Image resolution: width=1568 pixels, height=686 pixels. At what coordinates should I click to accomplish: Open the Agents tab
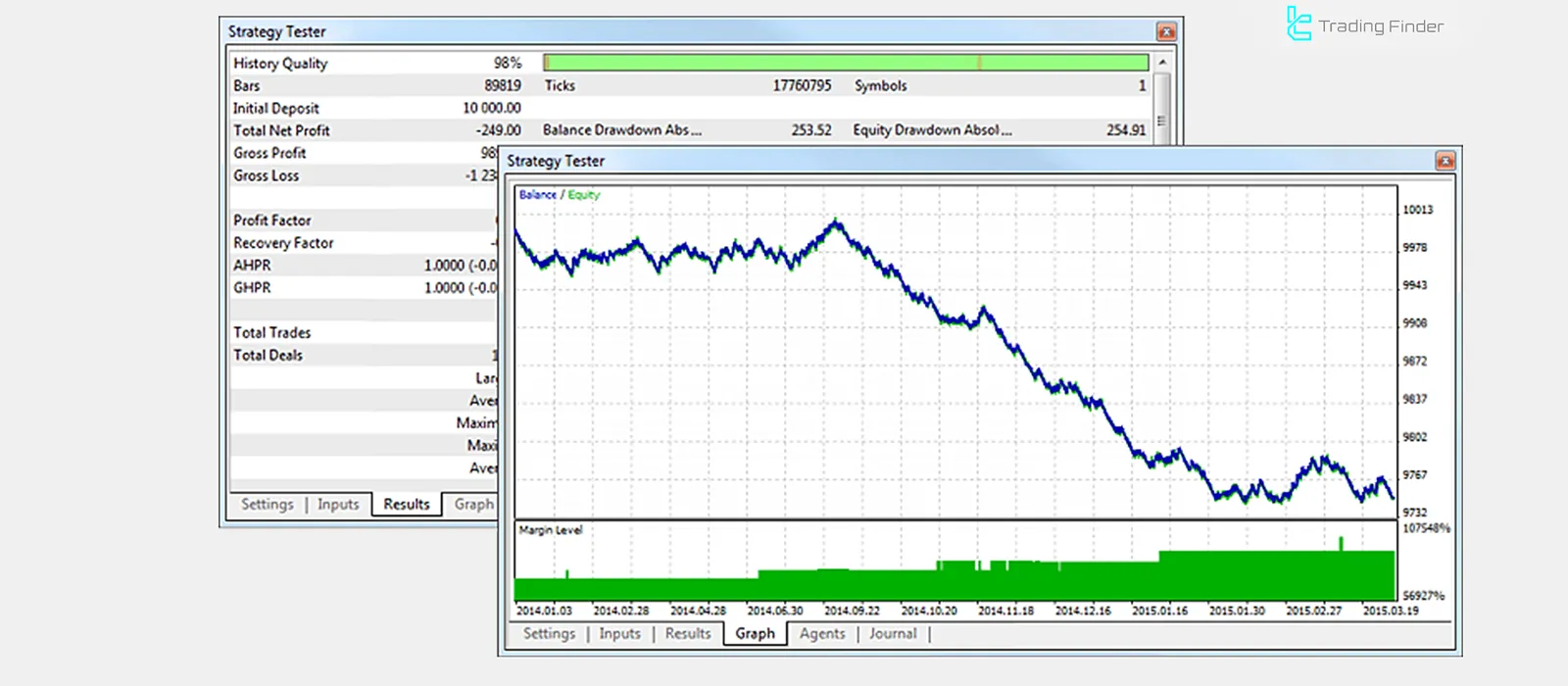point(821,634)
